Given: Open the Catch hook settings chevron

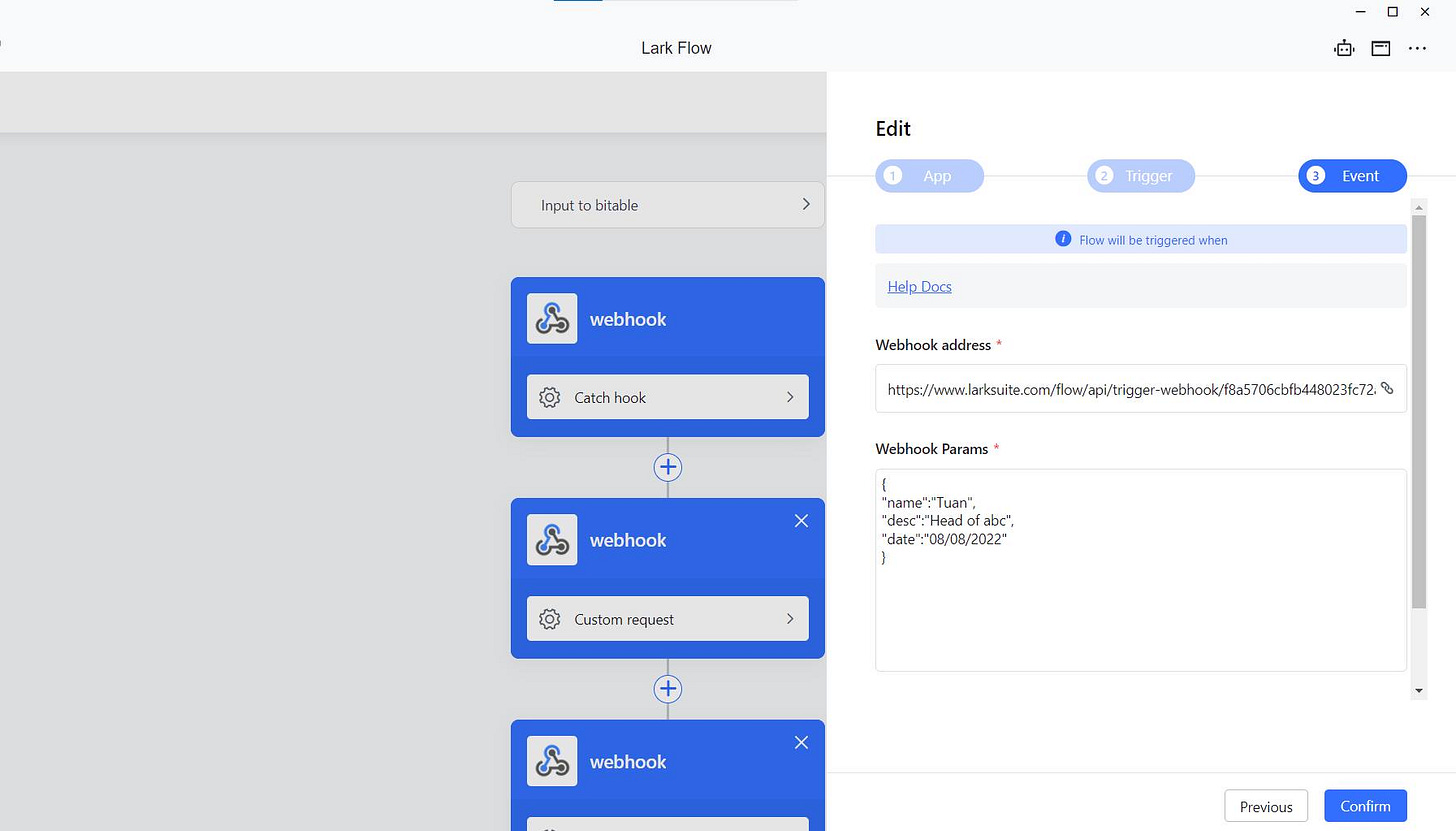Looking at the screenshot, I should (x=790, y=398).
